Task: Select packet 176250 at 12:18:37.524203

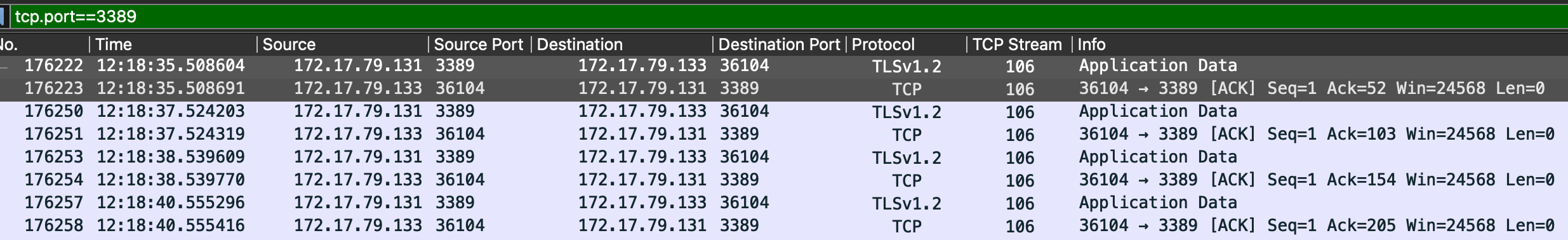Action: click(784, 111)
